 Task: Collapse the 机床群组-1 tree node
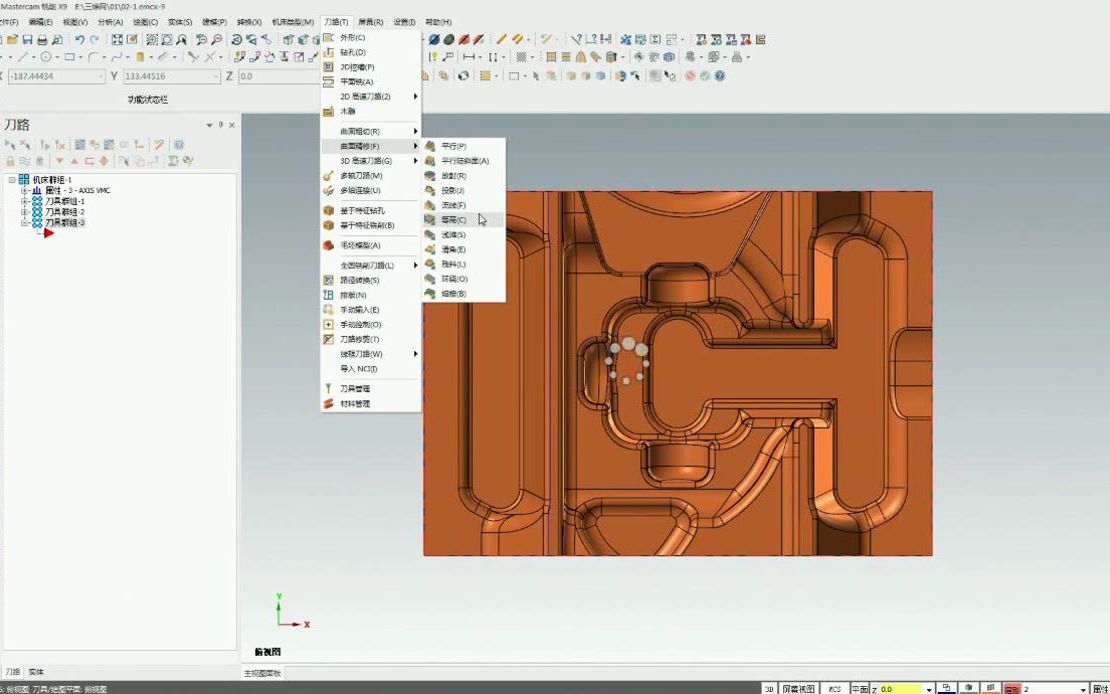click(x=12, y=180)
